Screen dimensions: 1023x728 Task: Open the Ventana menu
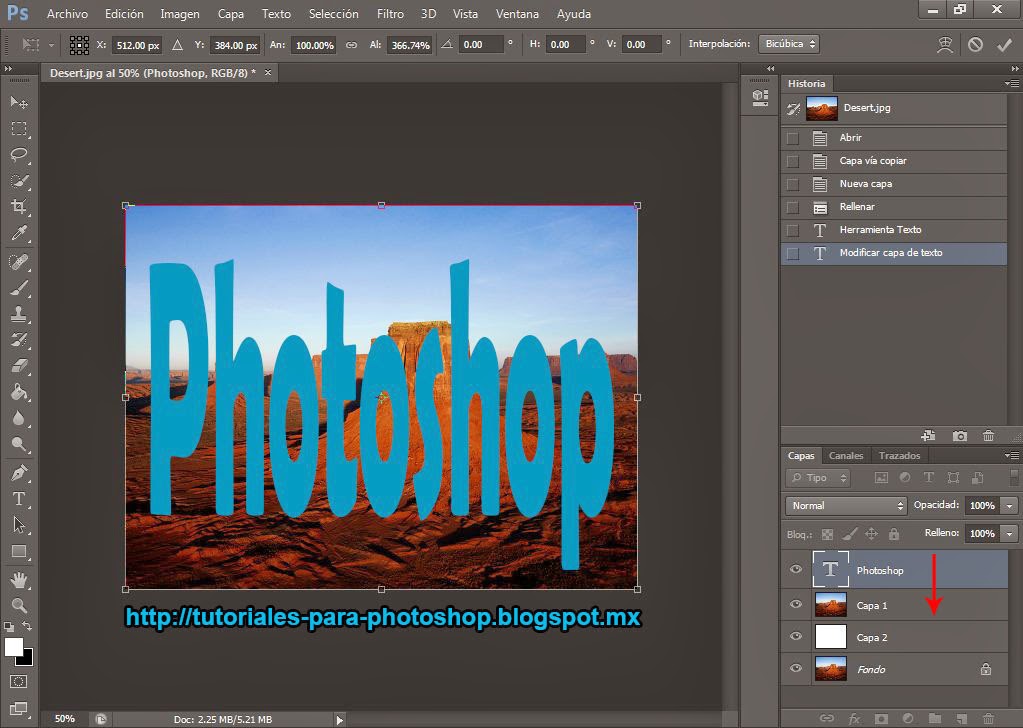click(517, 14)
